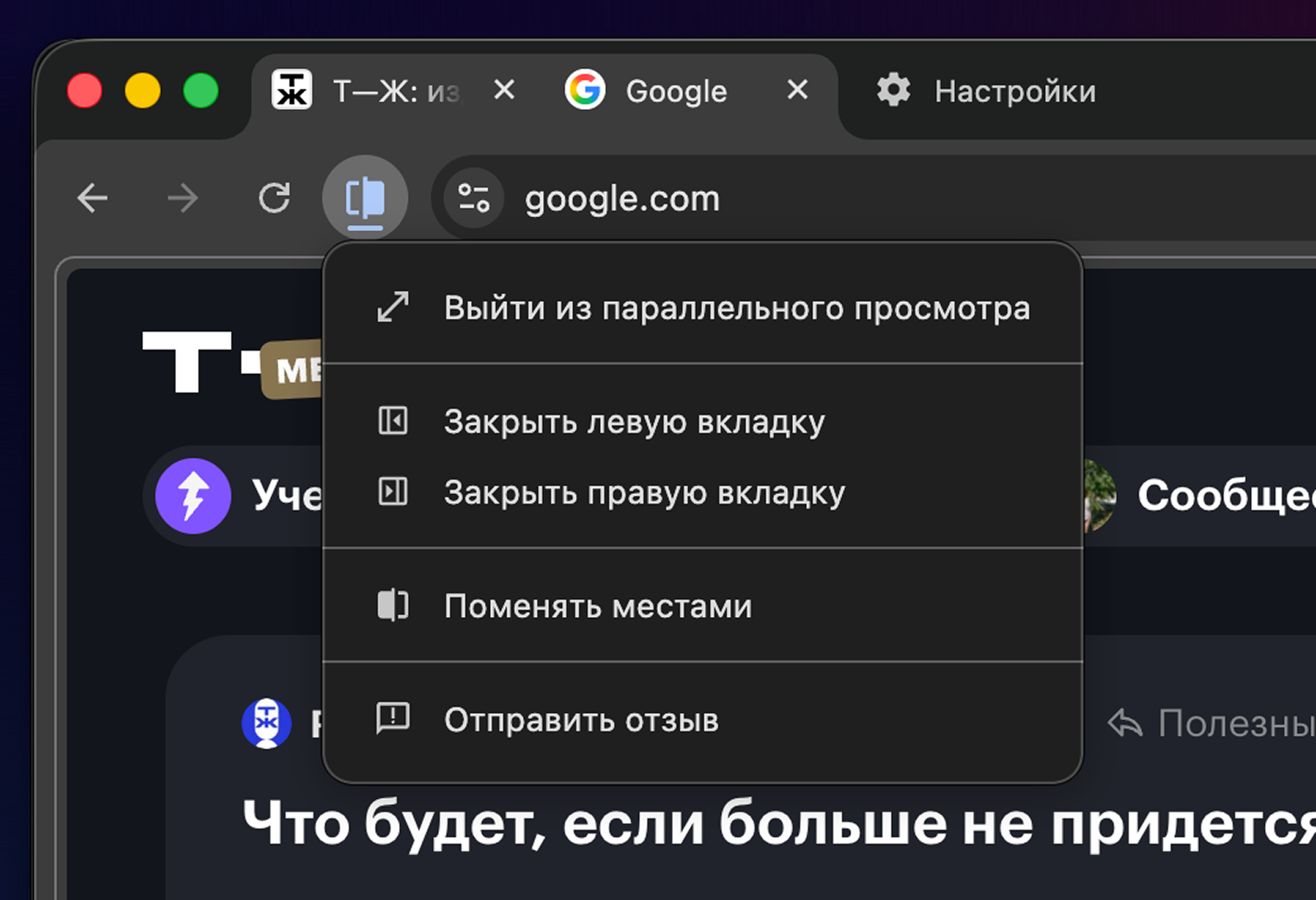
Task: Click the round avatar beside Сообще
Action: pyautogui.click(x=1099, y=496)
